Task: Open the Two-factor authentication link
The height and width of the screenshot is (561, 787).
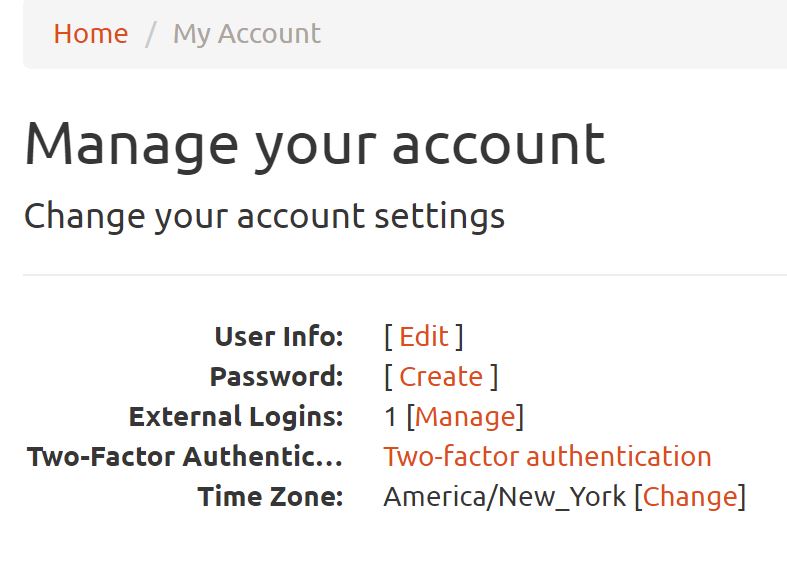Action: [548, 457]
